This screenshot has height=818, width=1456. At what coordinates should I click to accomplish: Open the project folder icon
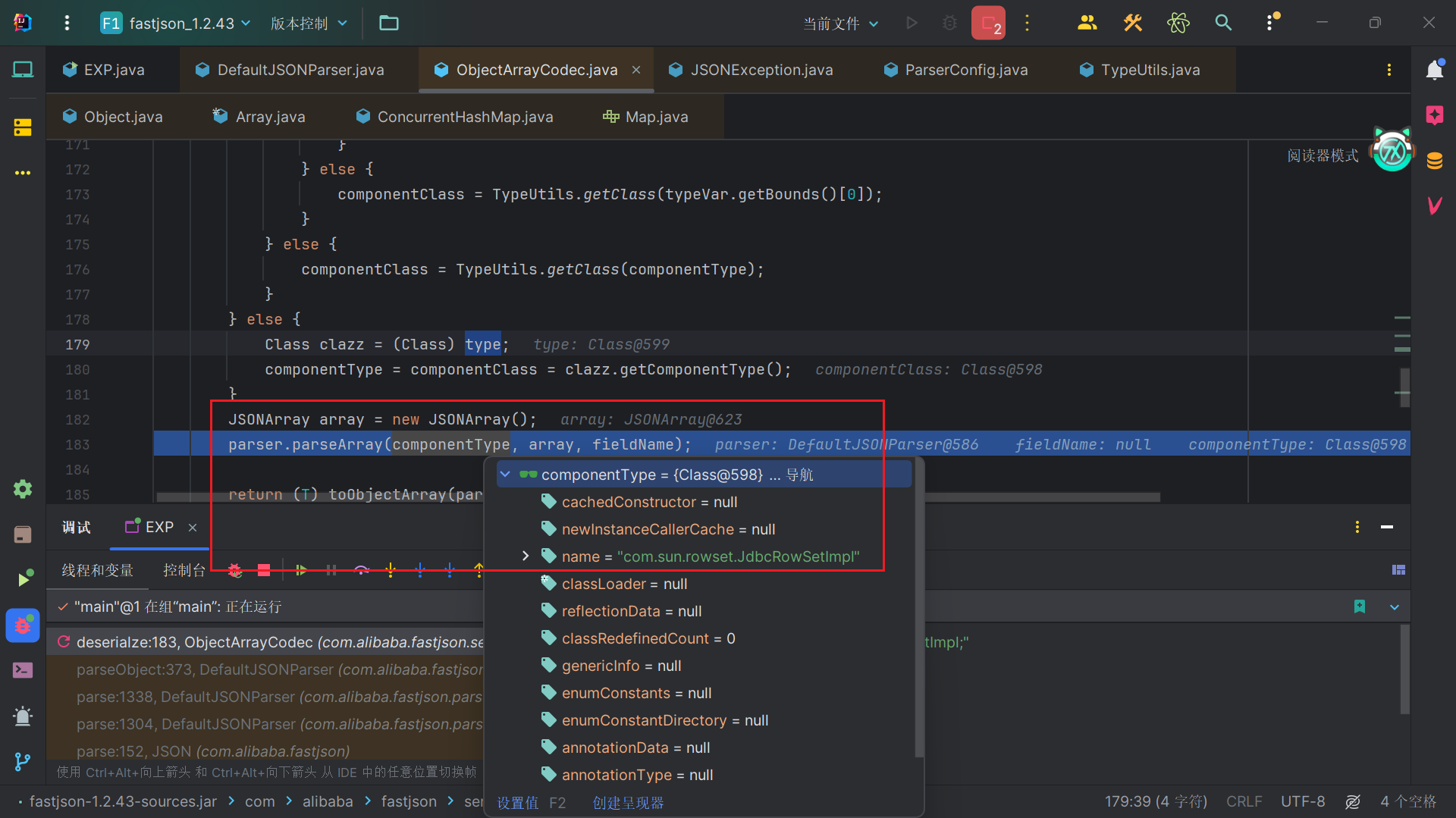(x=389, y=23)
